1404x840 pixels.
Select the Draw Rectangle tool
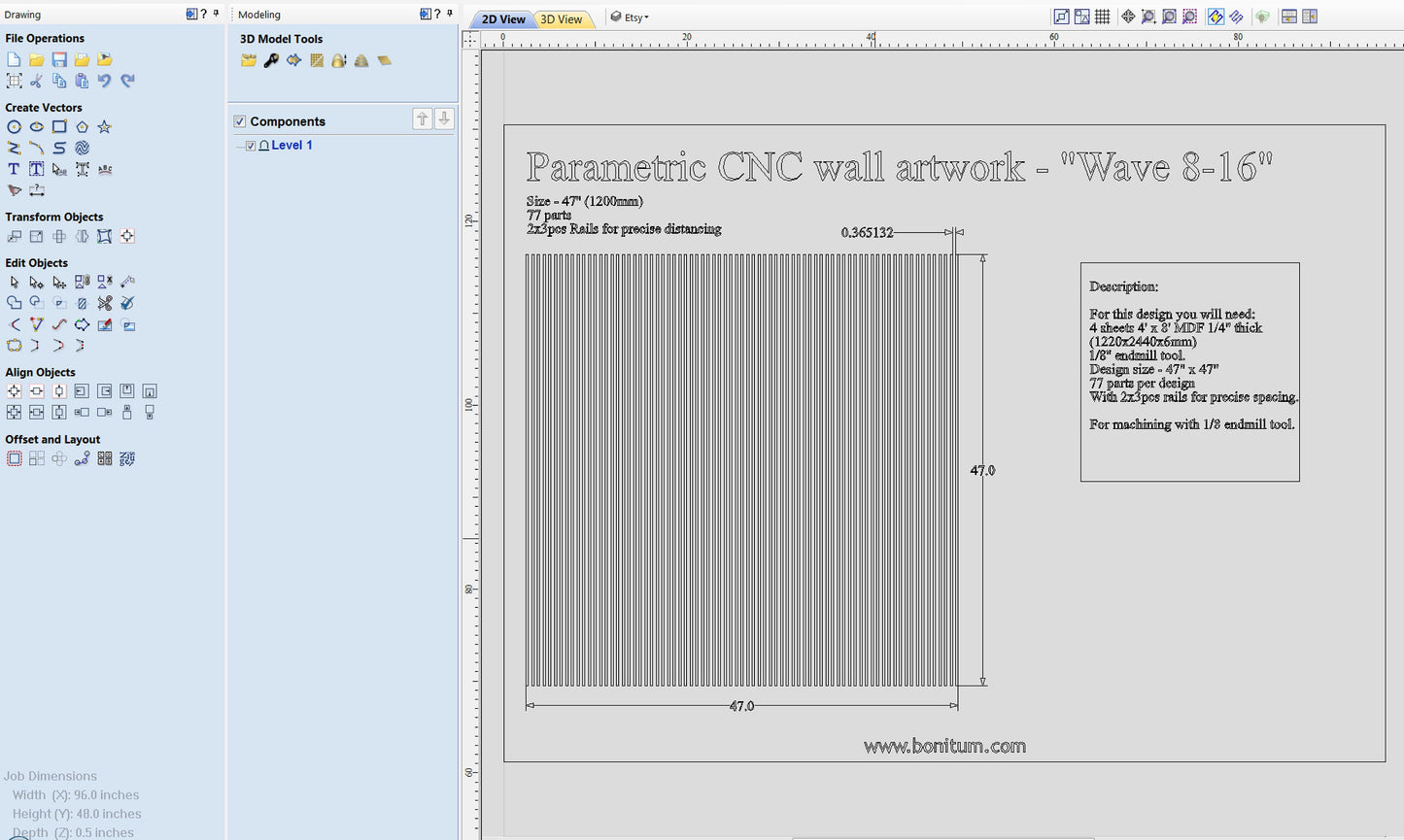pos(59,126)
